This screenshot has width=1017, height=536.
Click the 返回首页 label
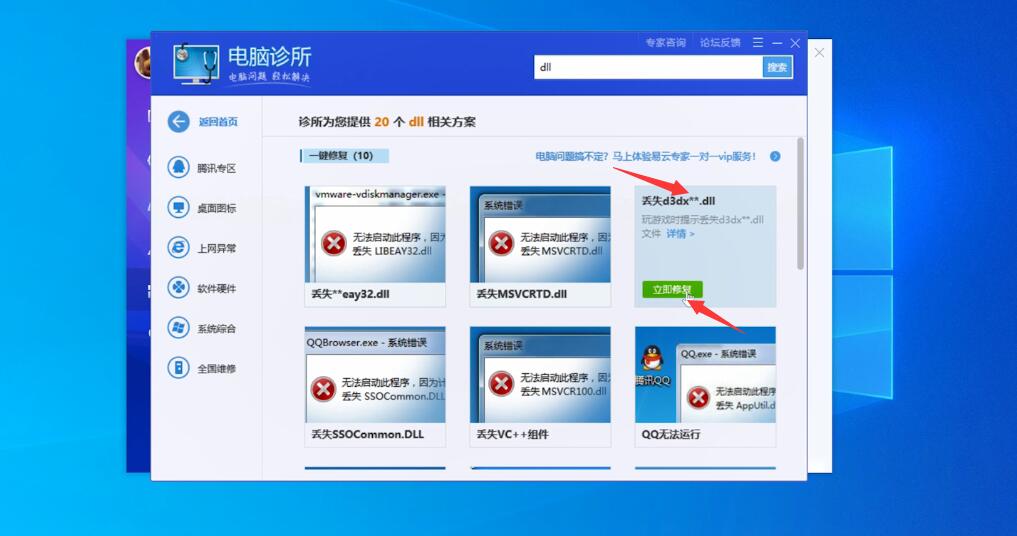pyautogui.click(x=218, y=122)
